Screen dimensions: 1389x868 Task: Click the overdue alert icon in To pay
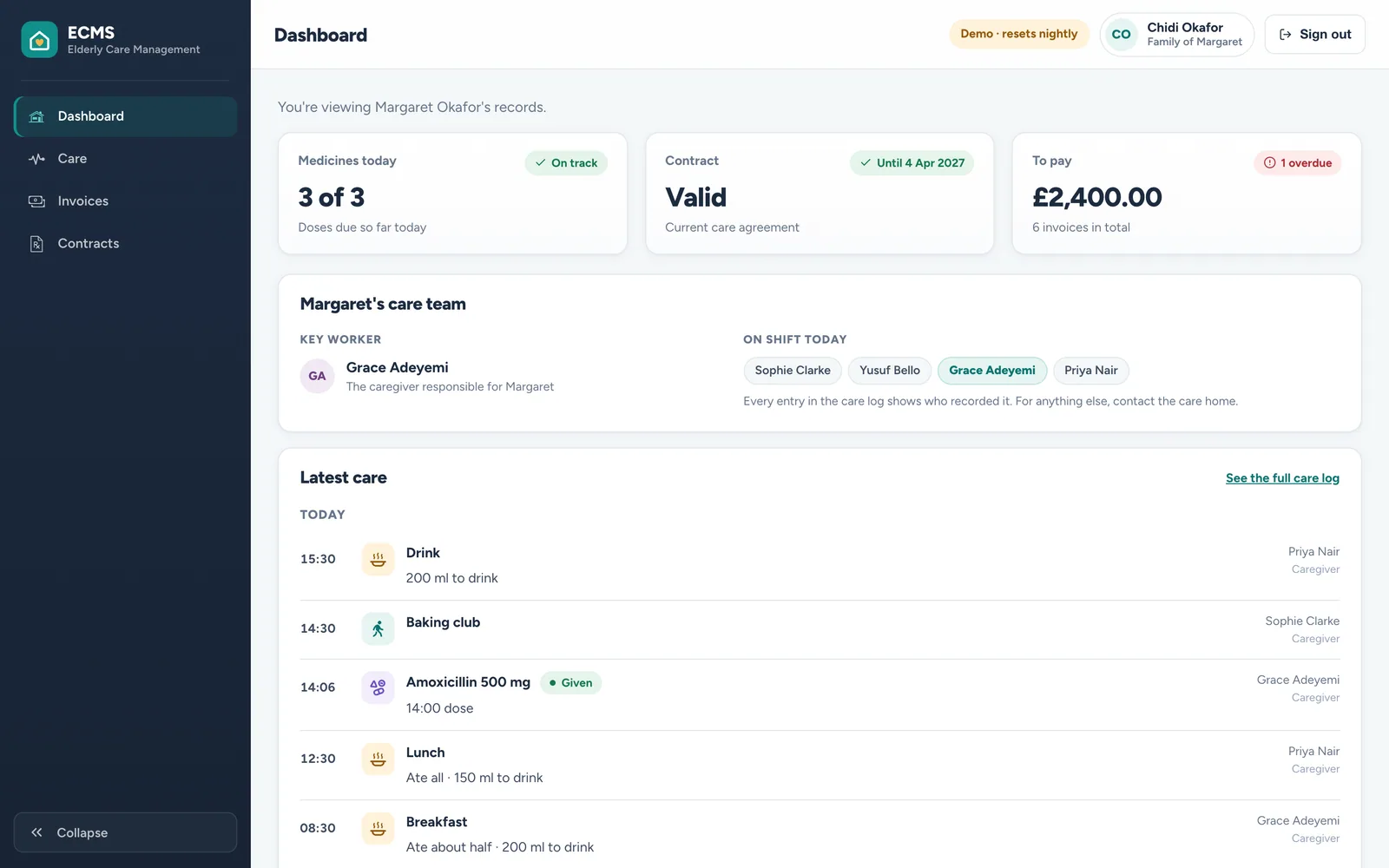click(x=1269, y=163)
